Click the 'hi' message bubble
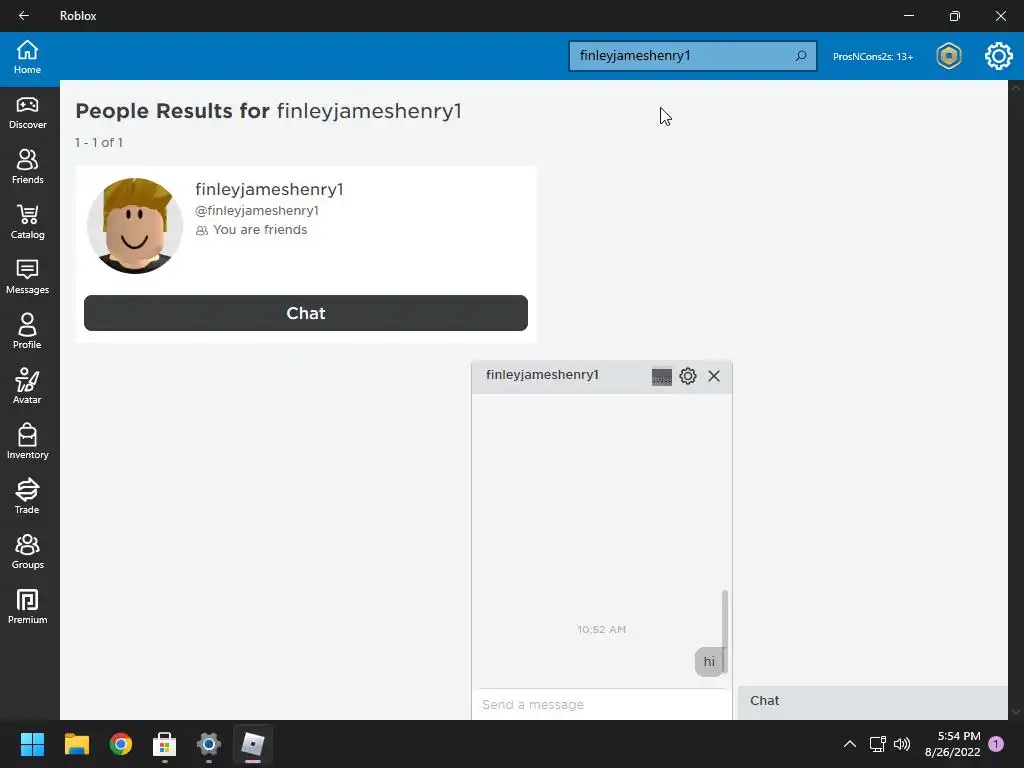 [709, 662]
